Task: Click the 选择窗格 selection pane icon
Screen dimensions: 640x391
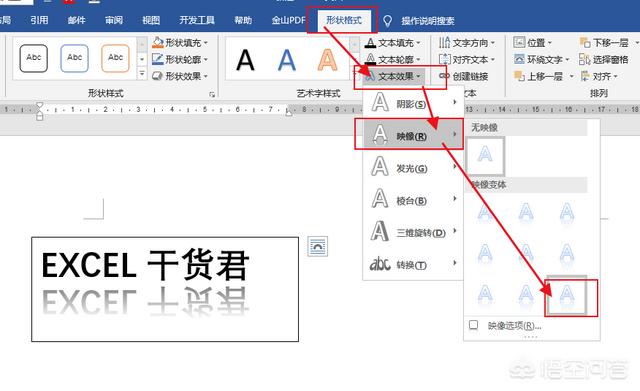Action: coord(584,60)
